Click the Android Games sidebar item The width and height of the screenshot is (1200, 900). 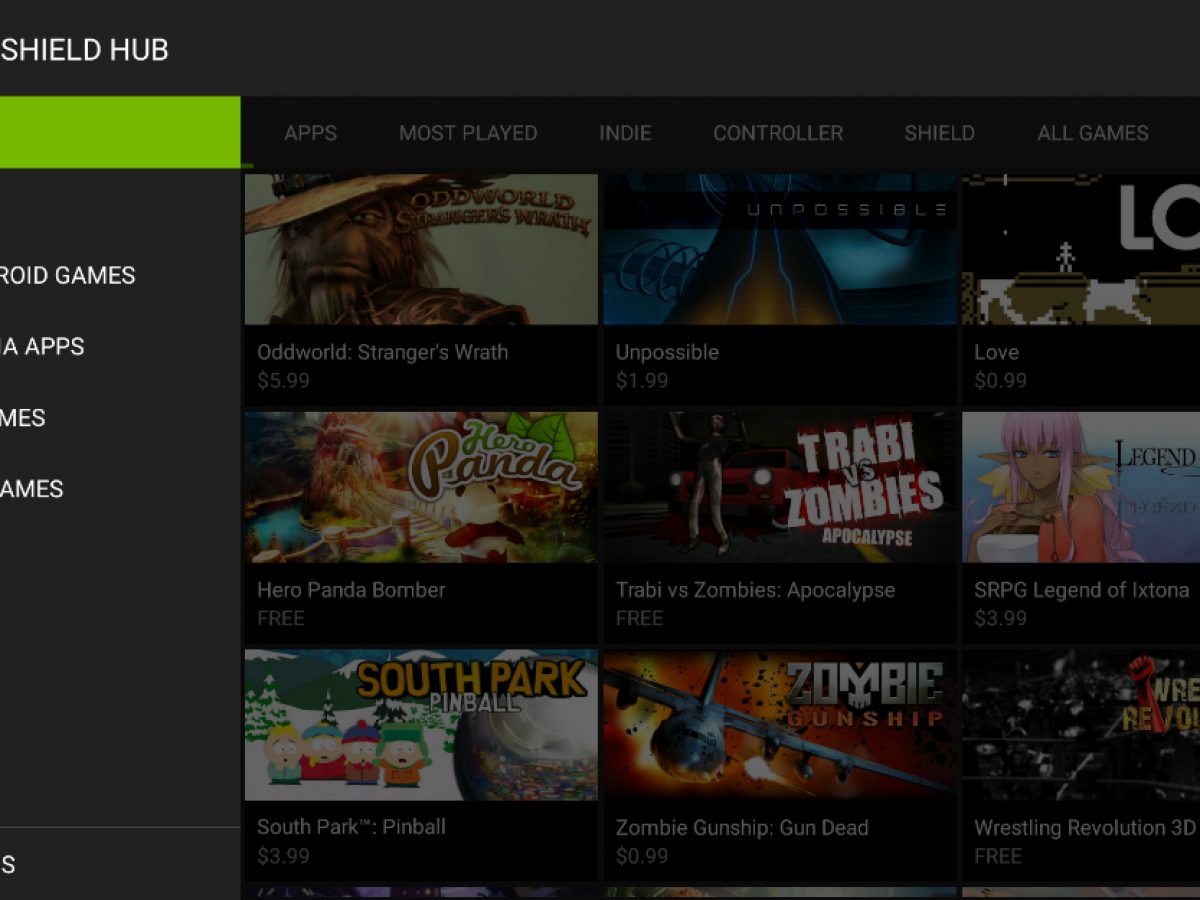click(x=68, y=275)
